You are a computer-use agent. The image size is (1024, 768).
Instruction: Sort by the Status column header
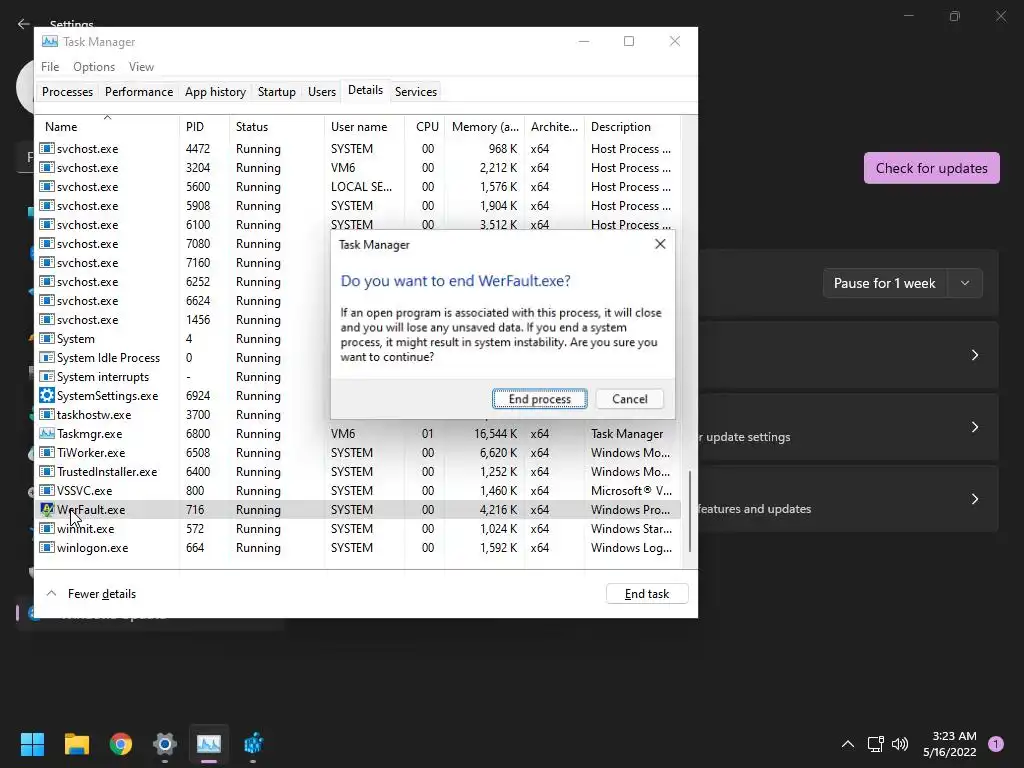(x=276, y=127)
